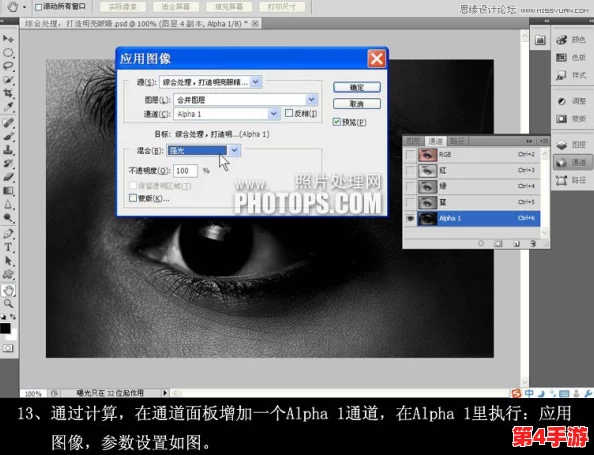Open Channels panel flyout menu

point(544,141)
